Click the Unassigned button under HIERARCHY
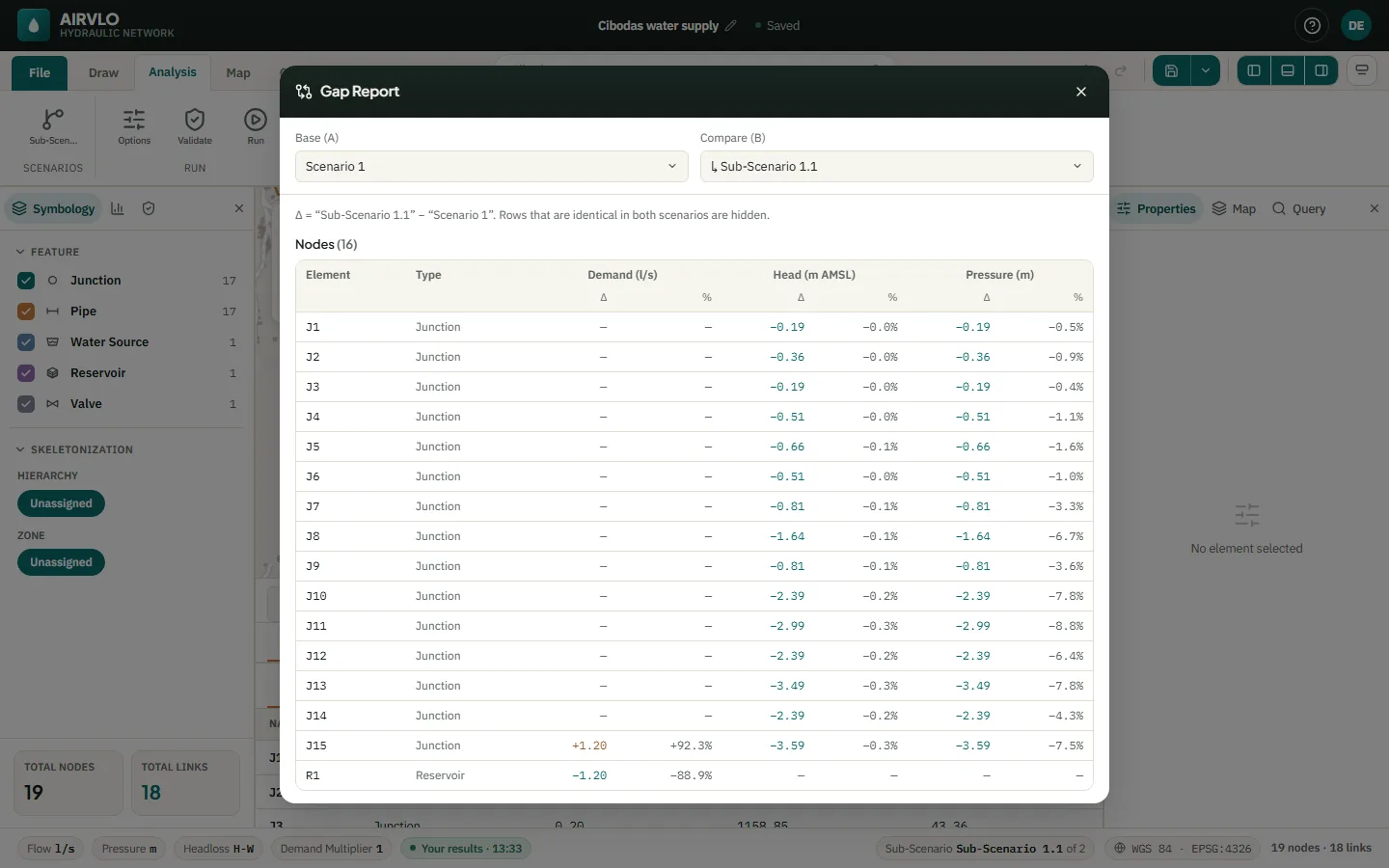The height and width of the screenshot is (868, 1389). [x=61, y=503]
